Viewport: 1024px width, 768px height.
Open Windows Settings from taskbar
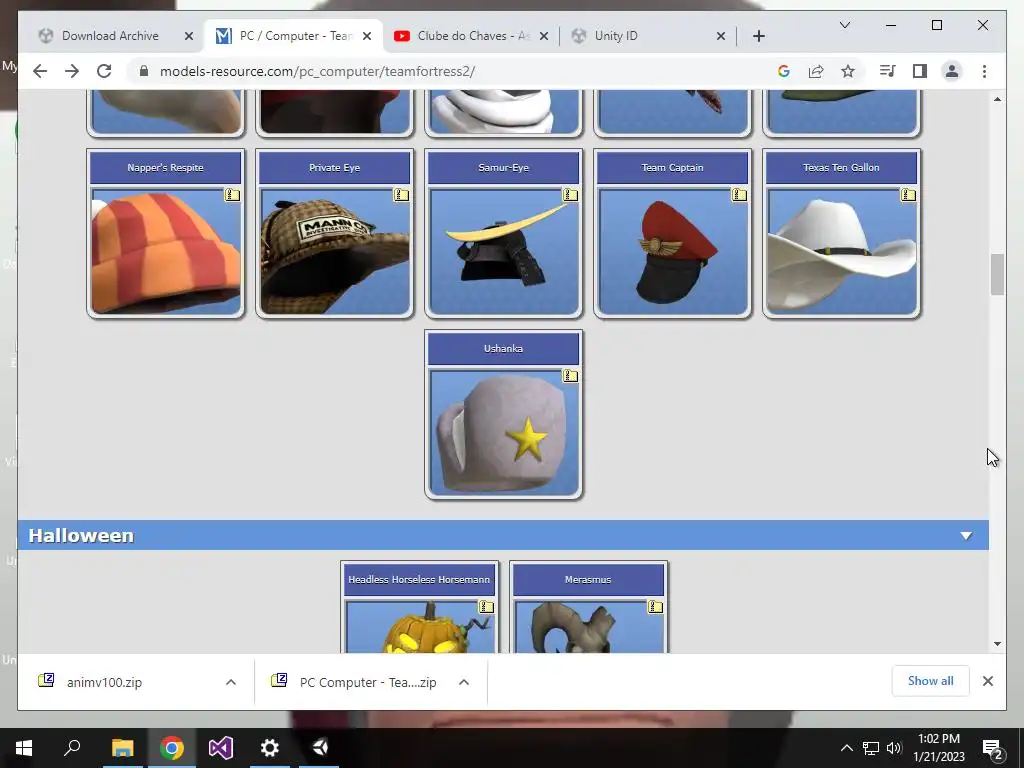click(270, 748)
